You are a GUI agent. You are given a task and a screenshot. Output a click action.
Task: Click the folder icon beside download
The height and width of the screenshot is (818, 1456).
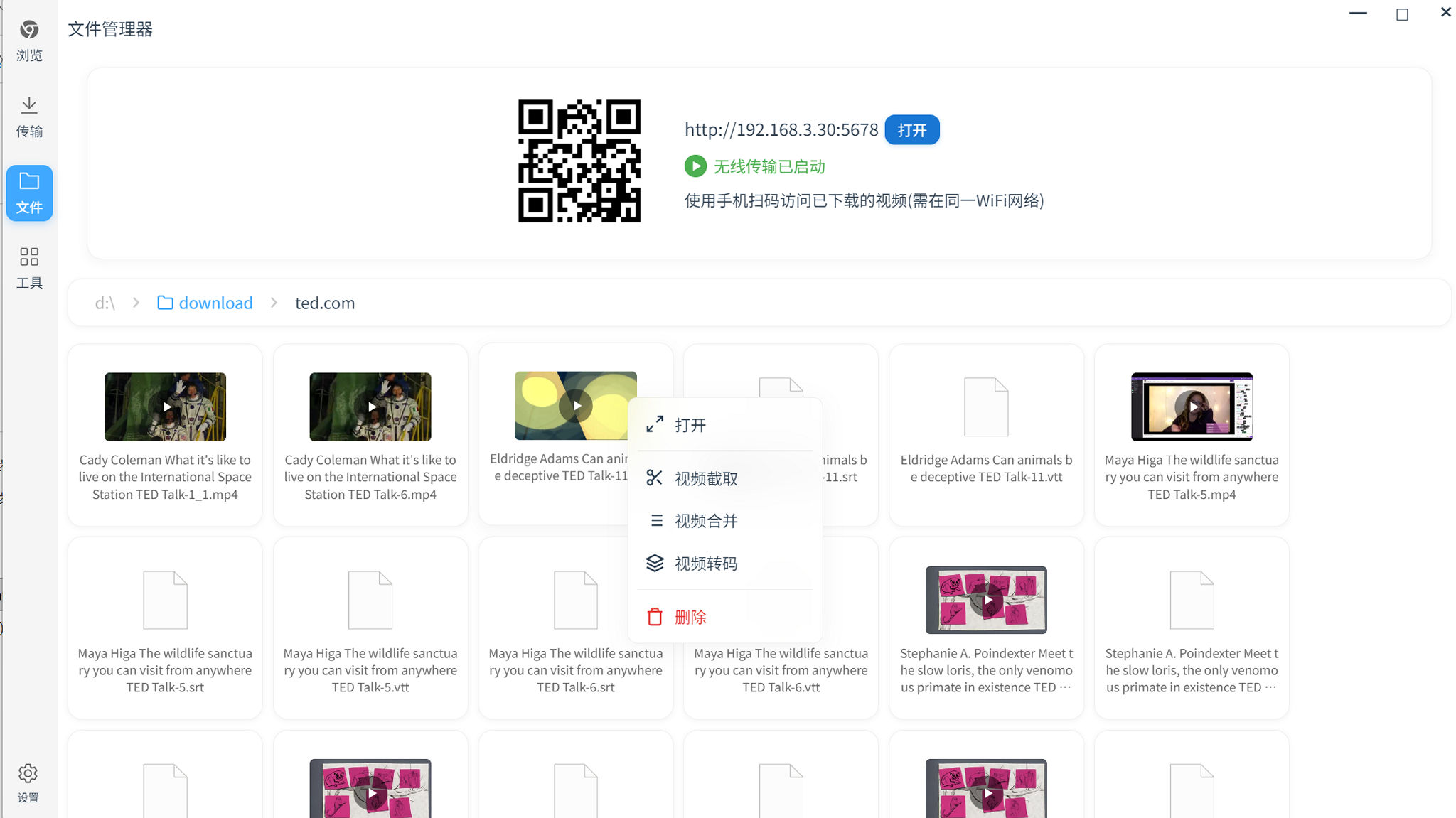pyautogui.click(x=165, y=303)
